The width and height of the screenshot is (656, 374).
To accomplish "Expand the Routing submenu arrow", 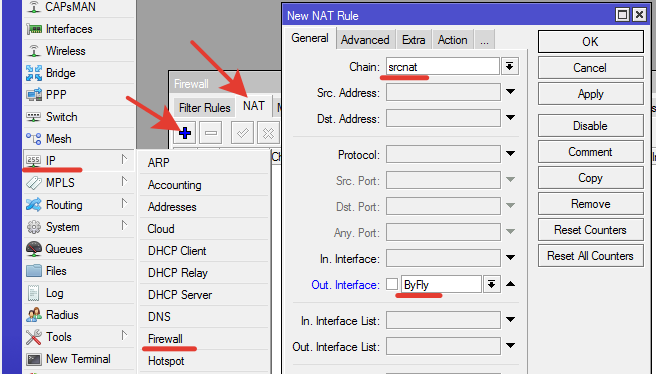I will (124, 203).
